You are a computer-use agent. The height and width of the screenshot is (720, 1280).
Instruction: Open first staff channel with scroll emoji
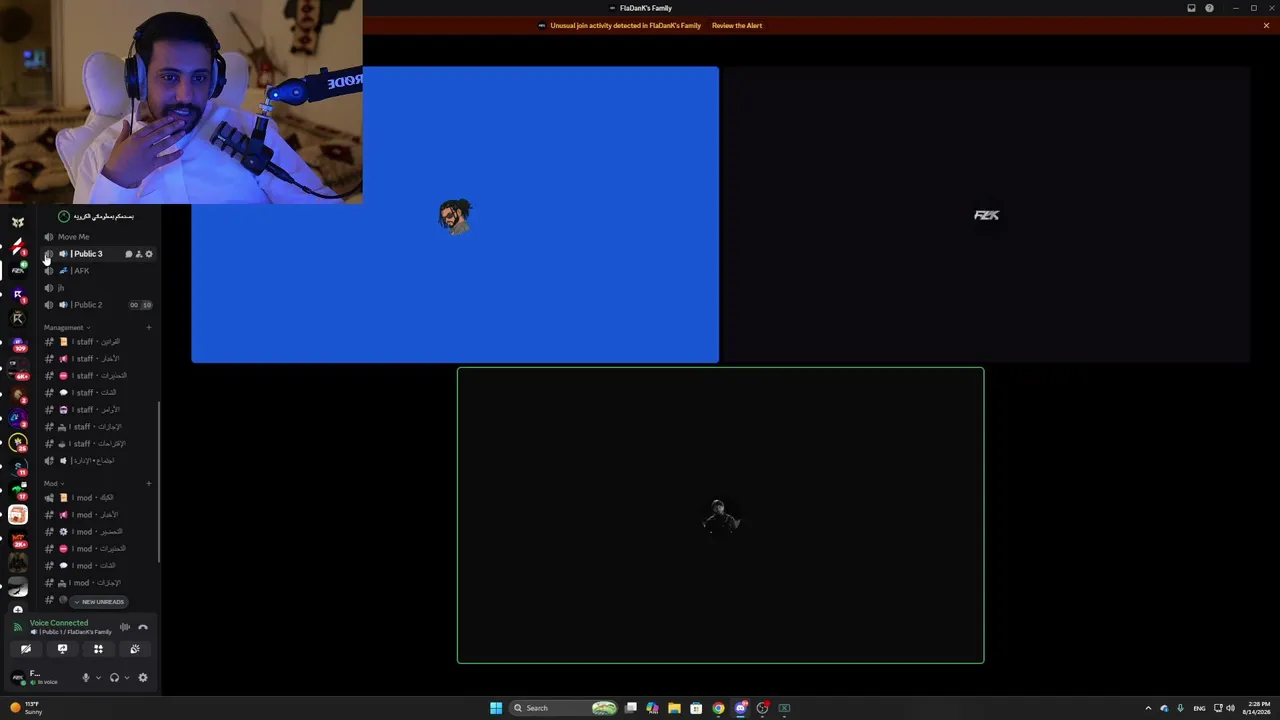(x=98, y=342)
